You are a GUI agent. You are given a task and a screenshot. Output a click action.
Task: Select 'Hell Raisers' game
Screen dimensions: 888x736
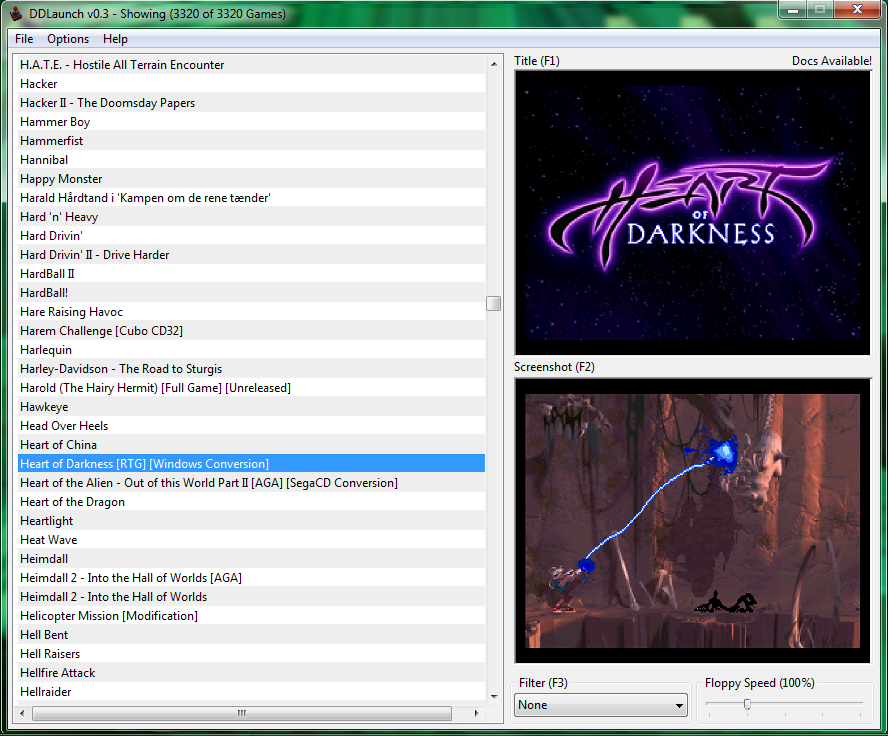tap(251, 654)
